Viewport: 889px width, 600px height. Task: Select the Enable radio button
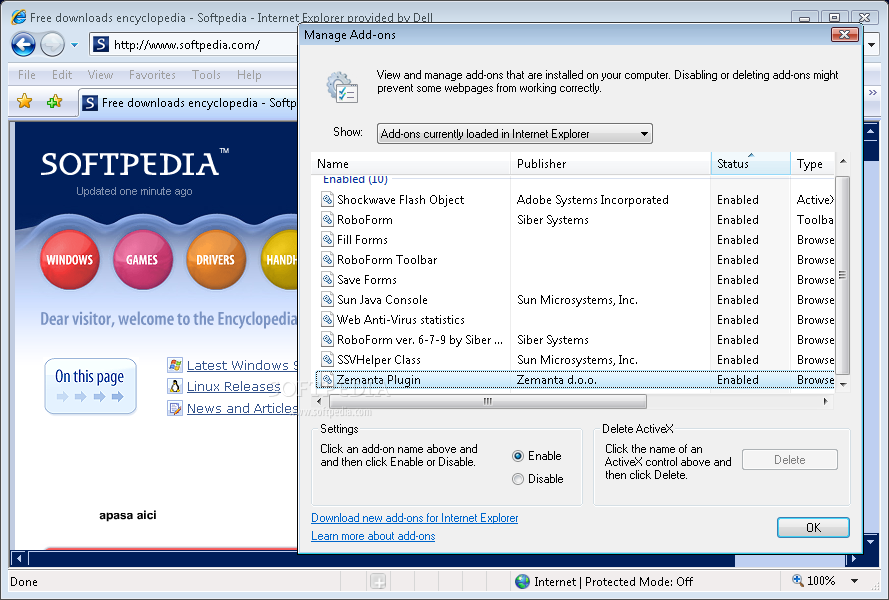pos(518,456)
